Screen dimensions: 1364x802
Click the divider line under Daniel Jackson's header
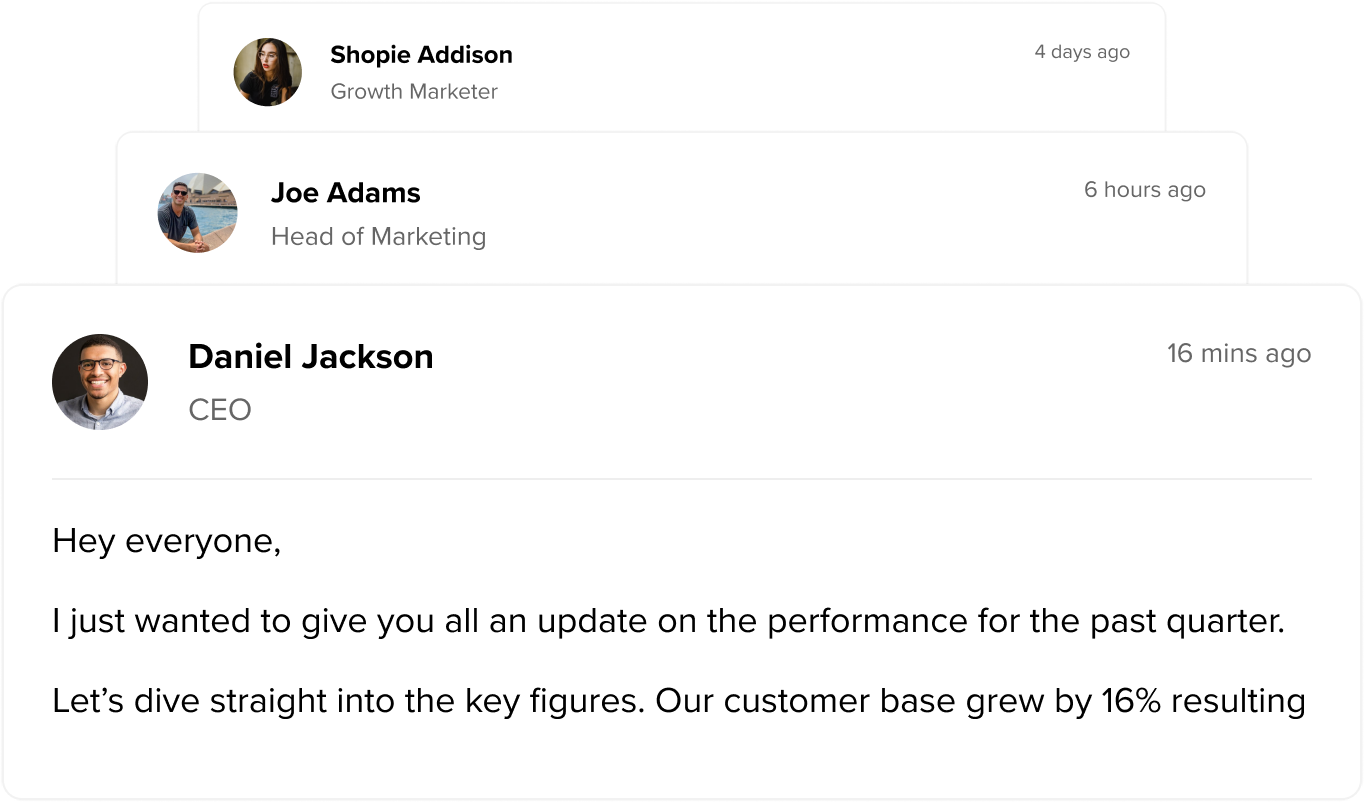tap(682, 479)
